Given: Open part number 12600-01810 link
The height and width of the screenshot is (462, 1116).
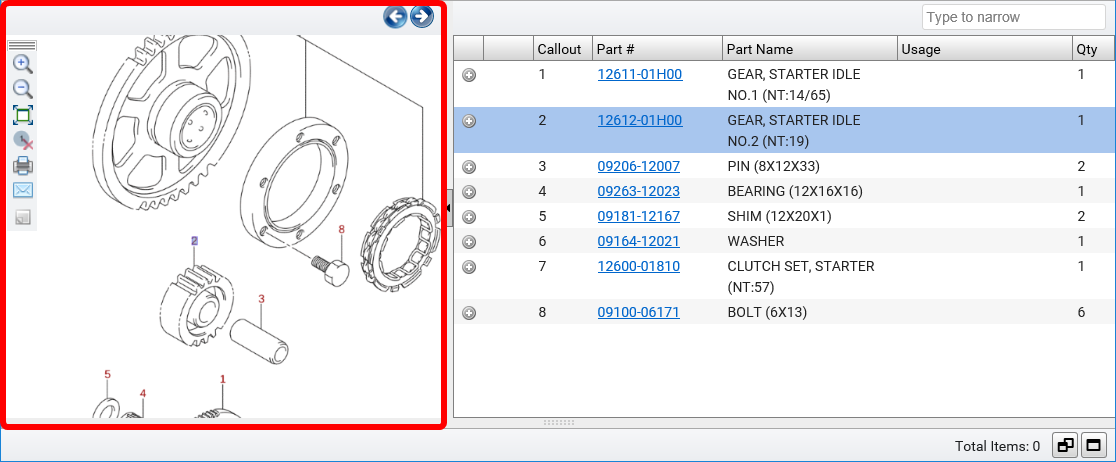Looking at the screenshot, I should [638, 267].
